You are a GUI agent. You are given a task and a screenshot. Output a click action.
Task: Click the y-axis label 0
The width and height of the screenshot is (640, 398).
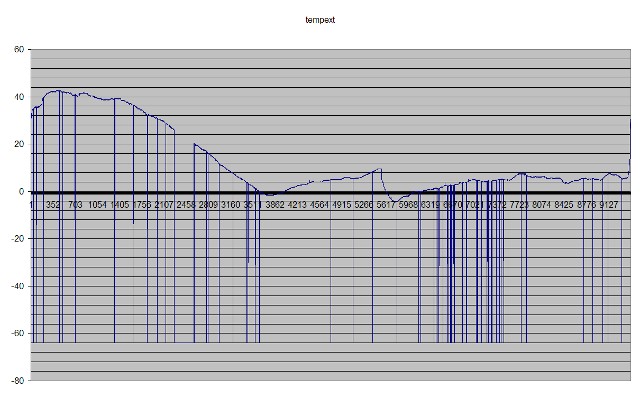(x=22, y=191)
